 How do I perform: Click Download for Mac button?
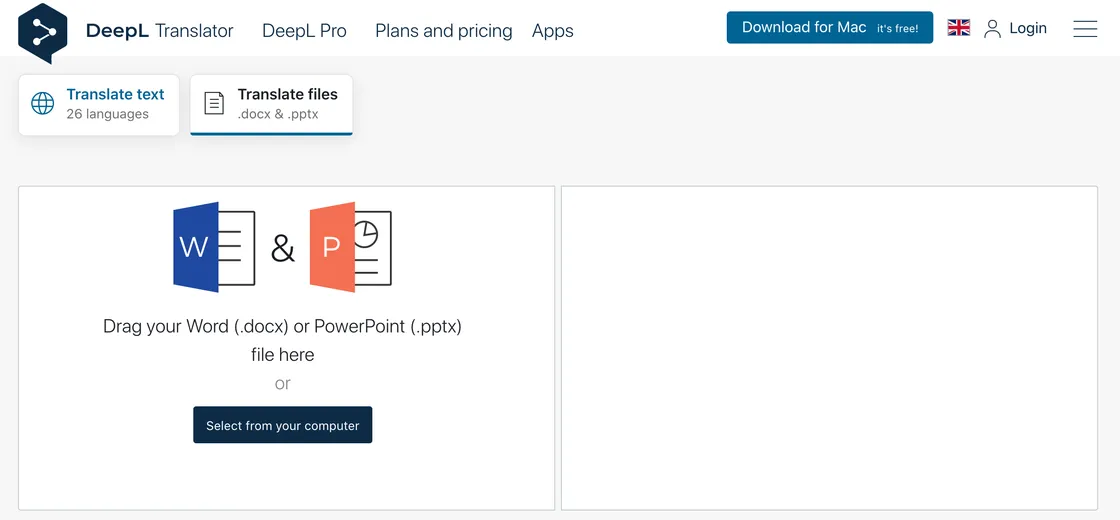(x=830, y=28)
